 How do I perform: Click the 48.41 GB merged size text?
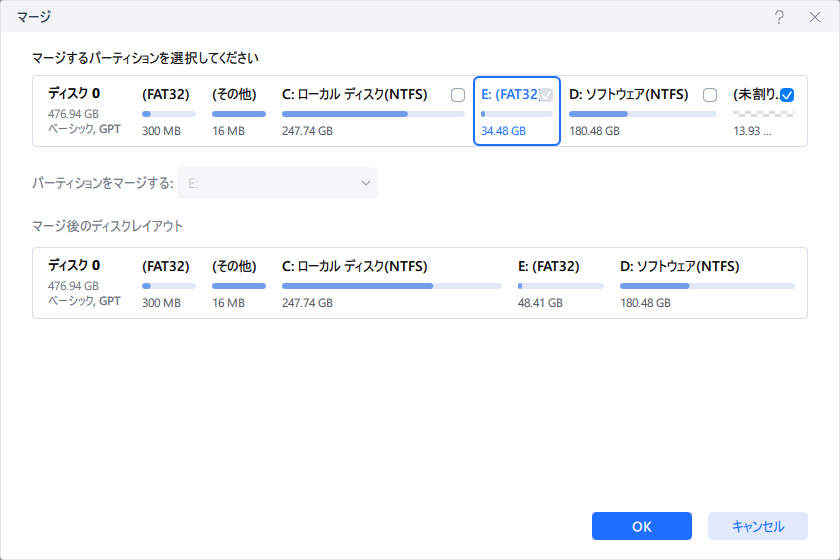click(541, 303)
